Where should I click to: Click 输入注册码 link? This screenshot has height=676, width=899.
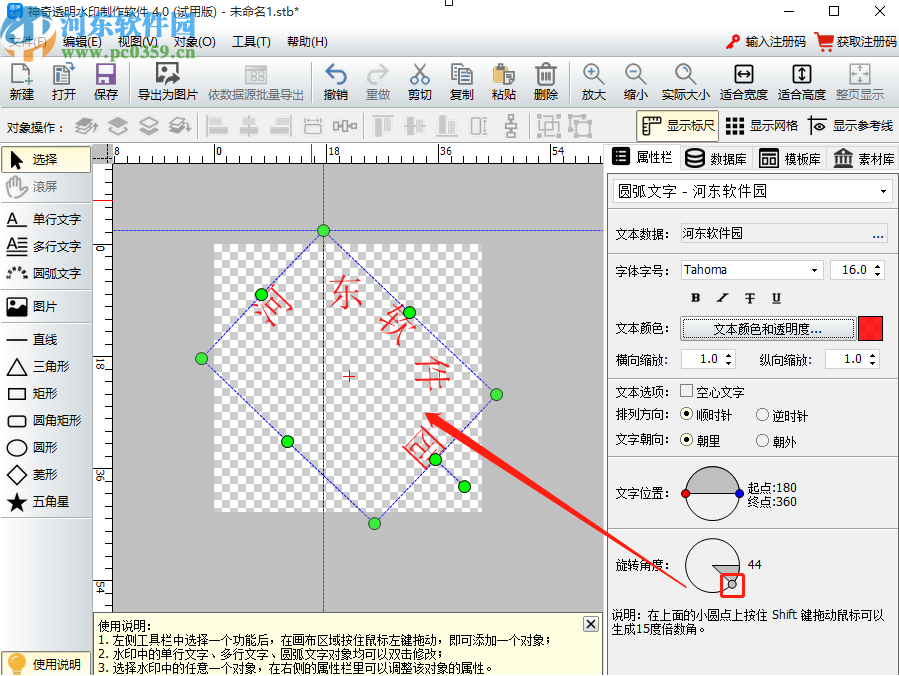[766, 42]
